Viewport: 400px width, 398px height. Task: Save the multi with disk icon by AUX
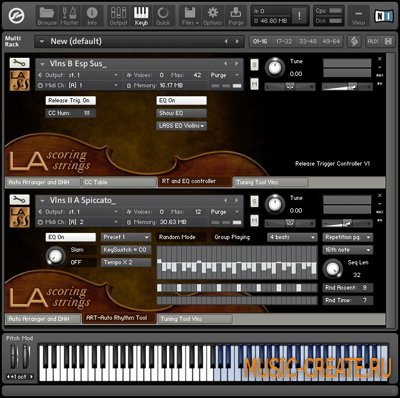coord(388,41)
